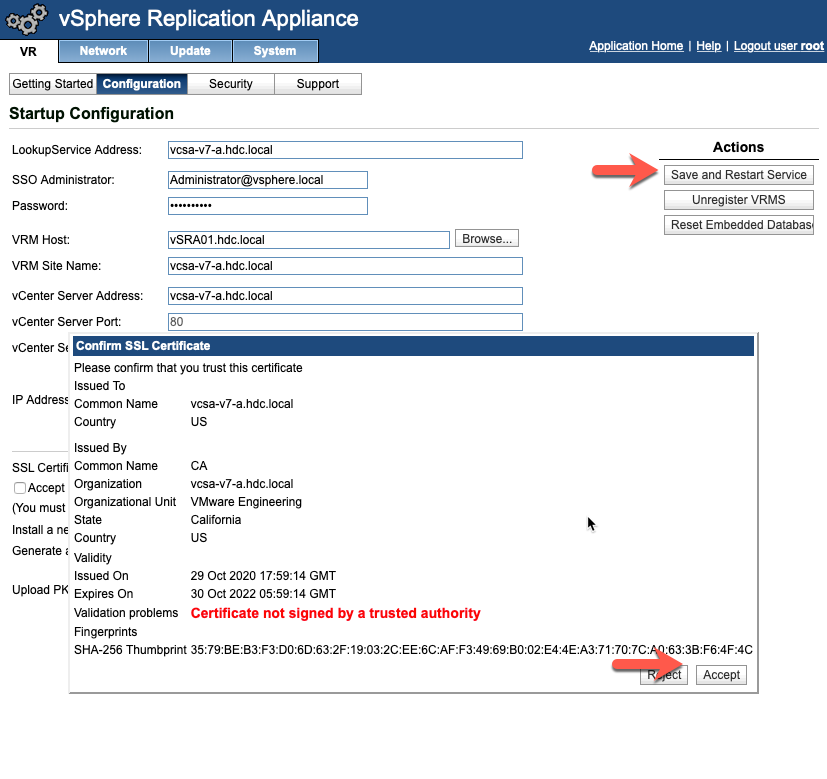
Task: Click Issued By common name 'CA'
Action: pyautogui.click(x=199, y=466)
